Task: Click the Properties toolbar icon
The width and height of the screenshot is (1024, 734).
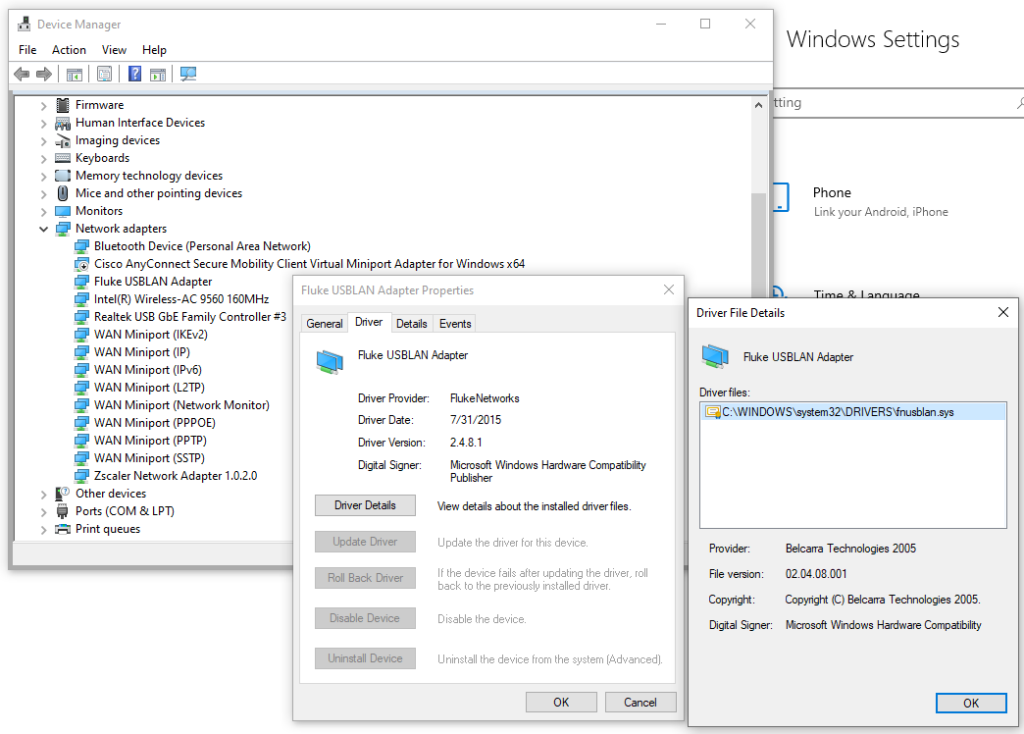Action: coord(103,74)
